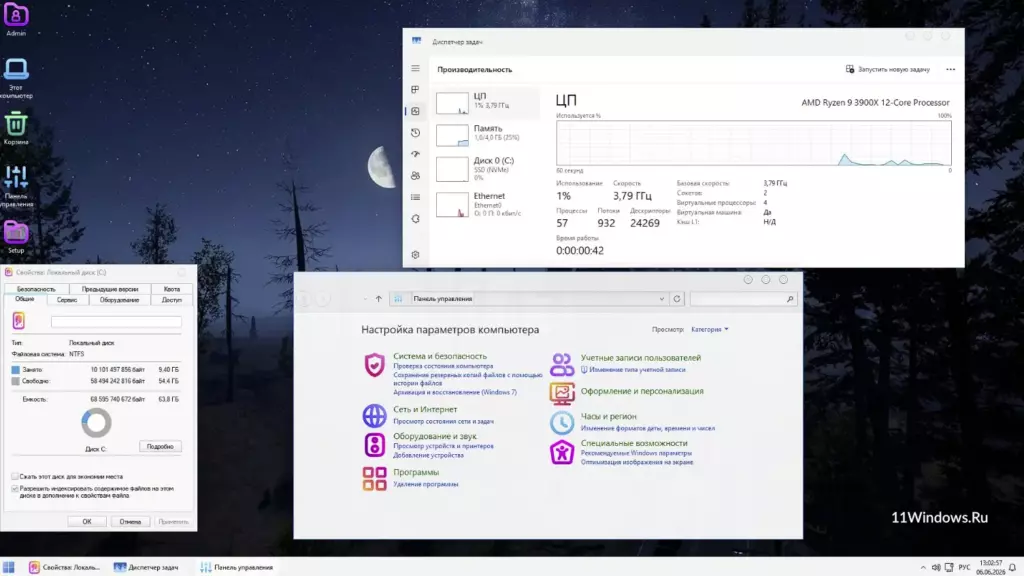Image resolution: width=1024 pixels, height=576 pixels.
Task: Switch to Security tab in disk properties
Action: tap(36, 289)
